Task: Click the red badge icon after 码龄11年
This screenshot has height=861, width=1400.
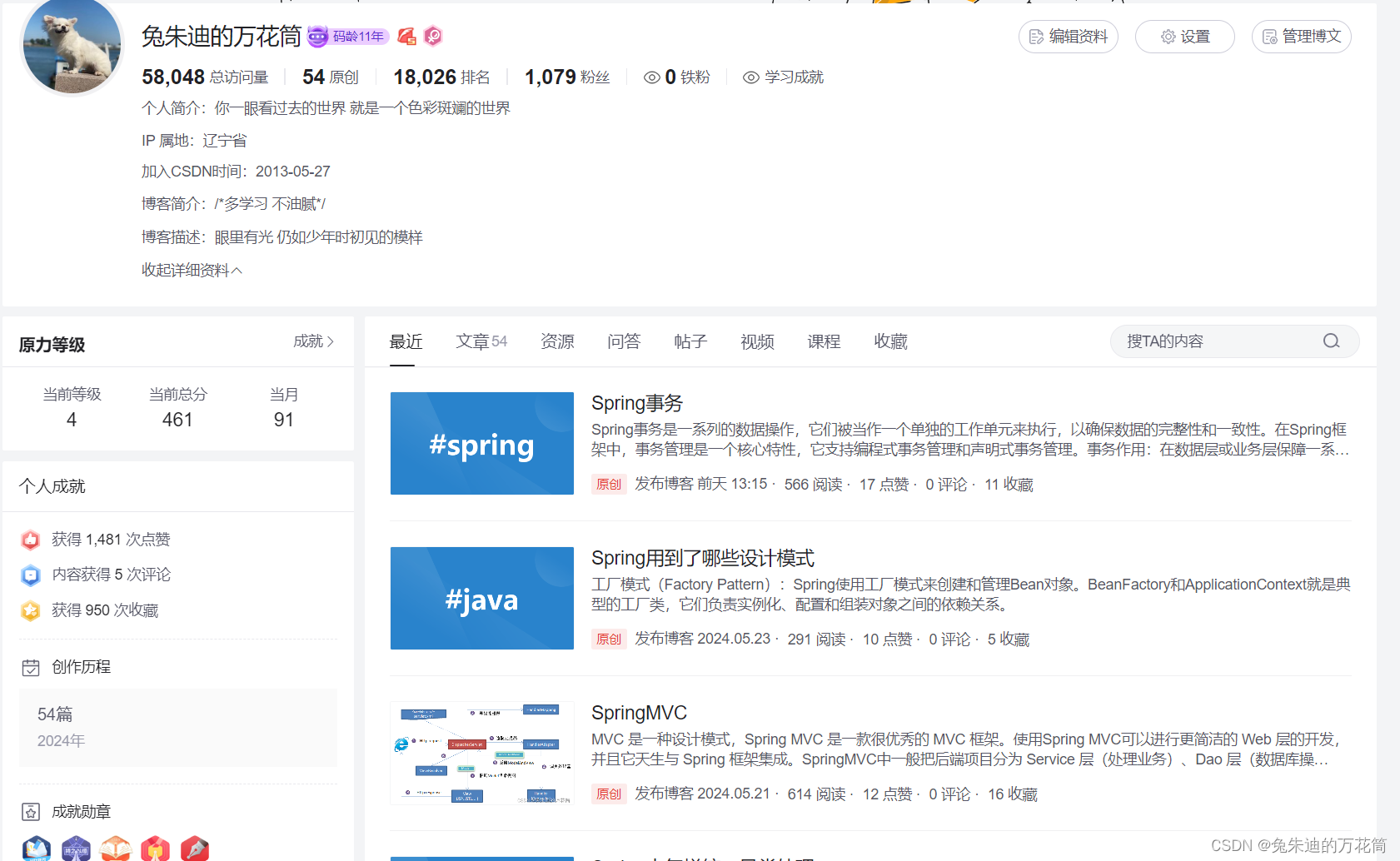Action: pos(407,36)
